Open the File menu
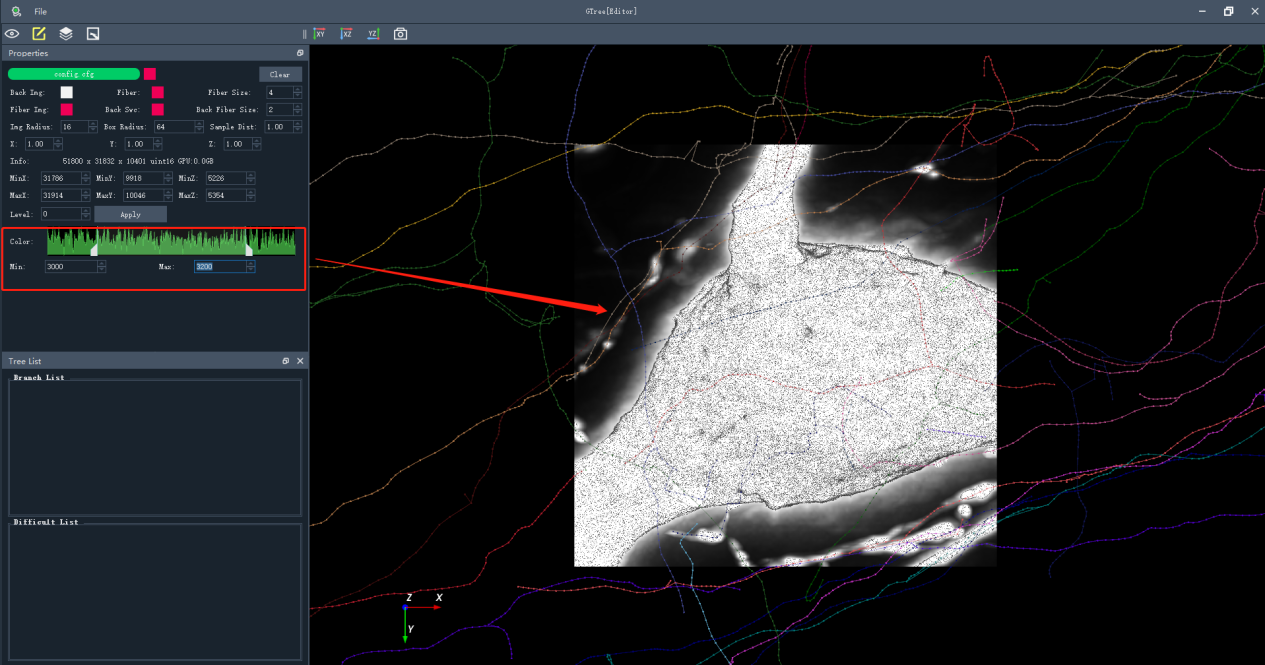Screen dimensions: 1265x665 click(40, 11)
